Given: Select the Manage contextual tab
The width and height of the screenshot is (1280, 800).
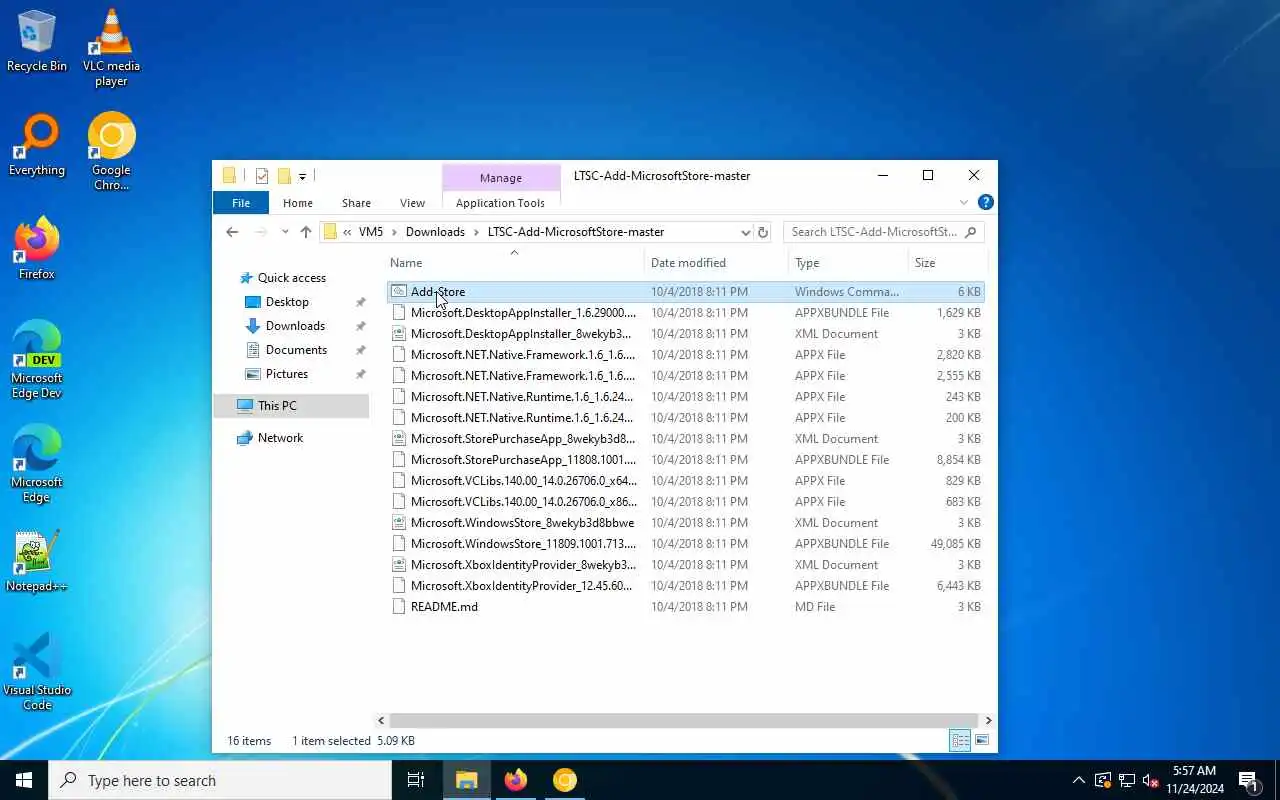Looking at the screenshot, I should (x=501, y=177).
